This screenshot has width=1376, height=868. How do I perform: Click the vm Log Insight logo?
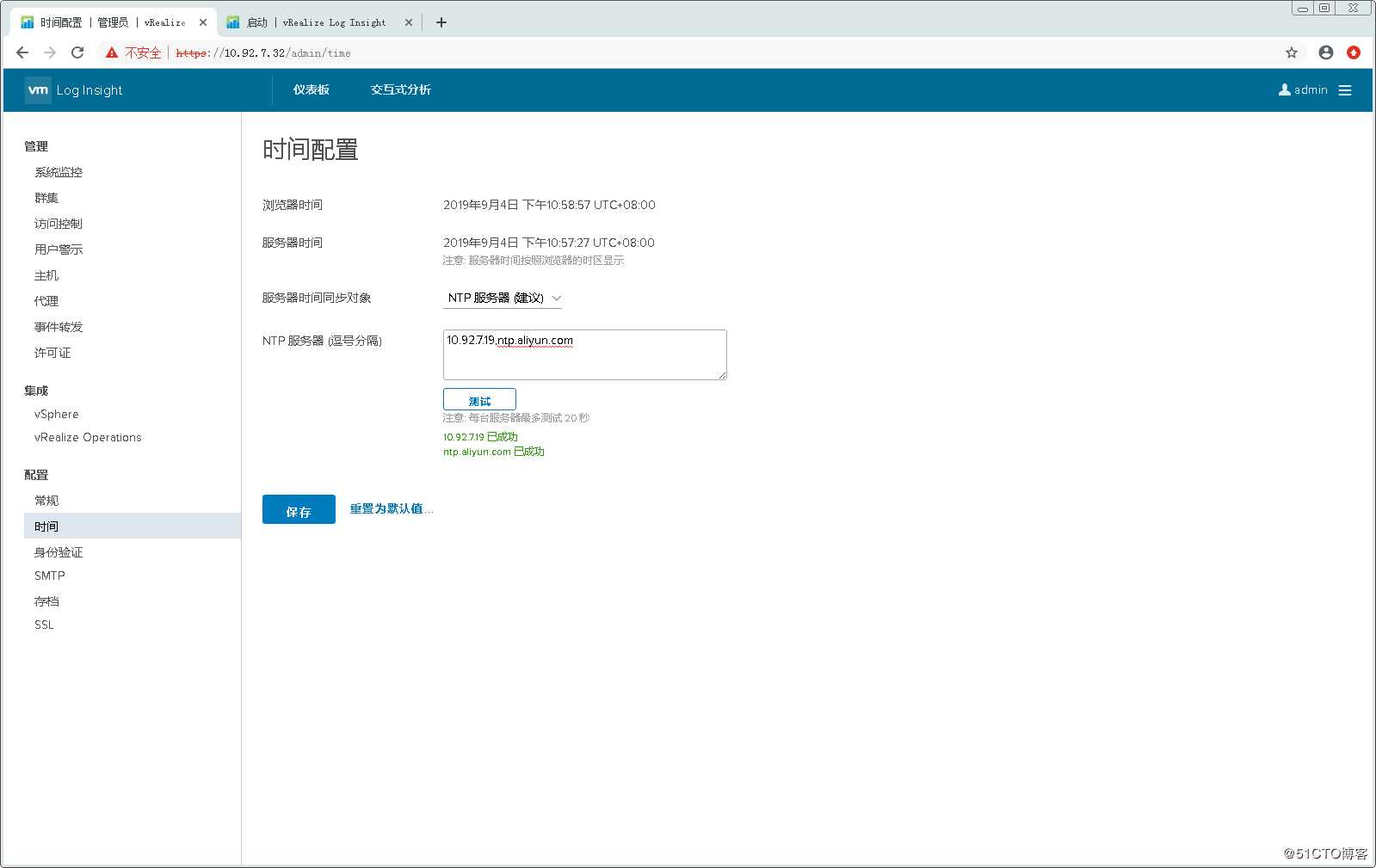(x=74, y=90)
